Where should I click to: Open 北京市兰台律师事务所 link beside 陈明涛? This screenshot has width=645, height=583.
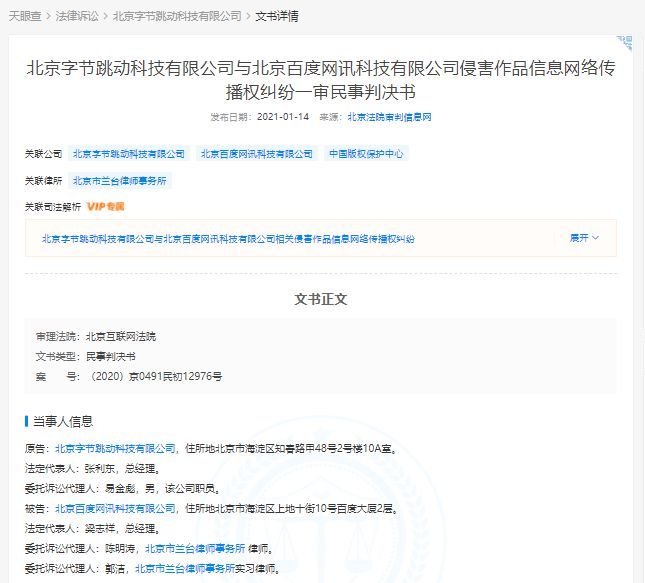coord(195,549)
